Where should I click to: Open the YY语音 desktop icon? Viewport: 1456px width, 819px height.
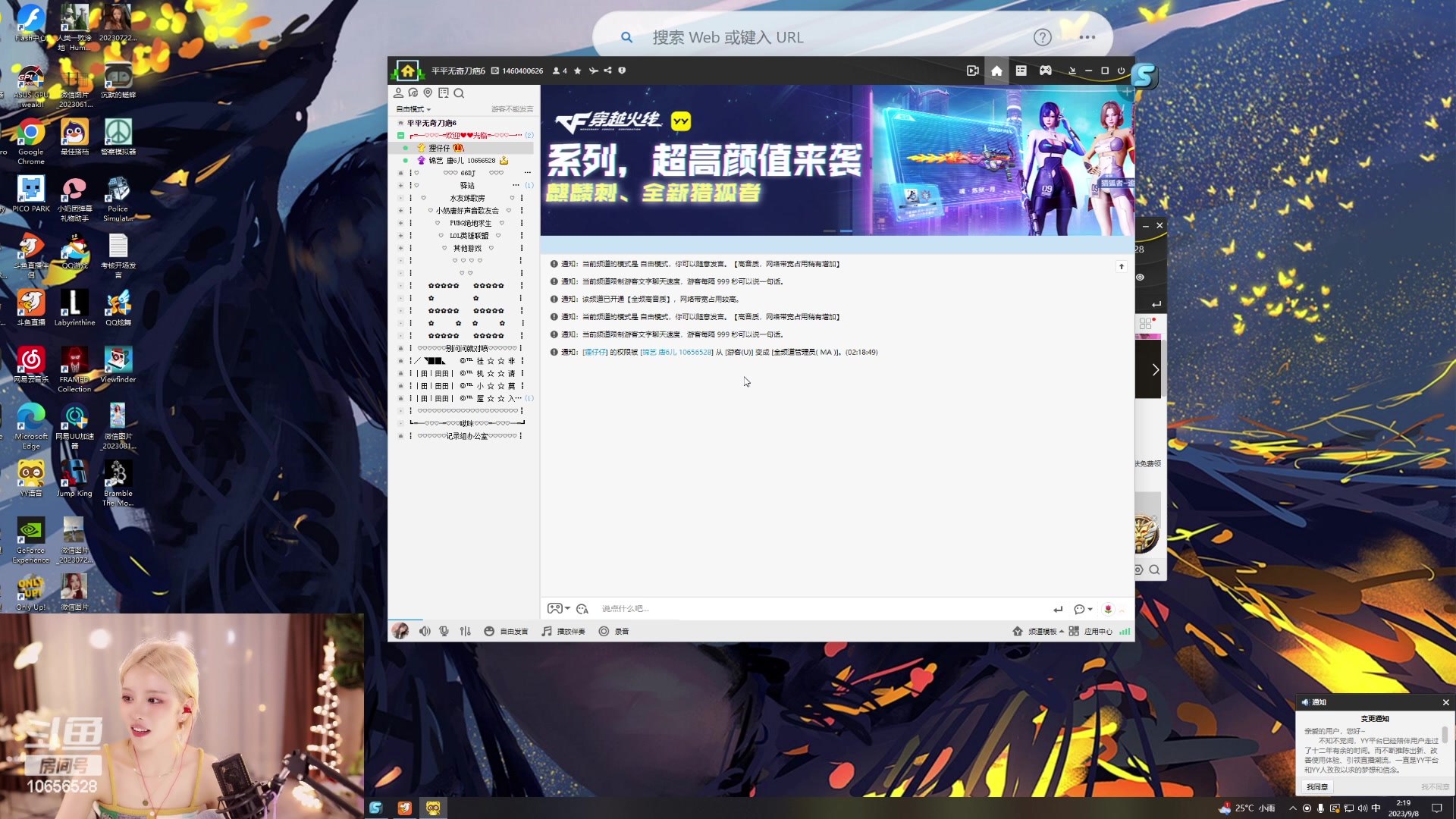[31, 479]
